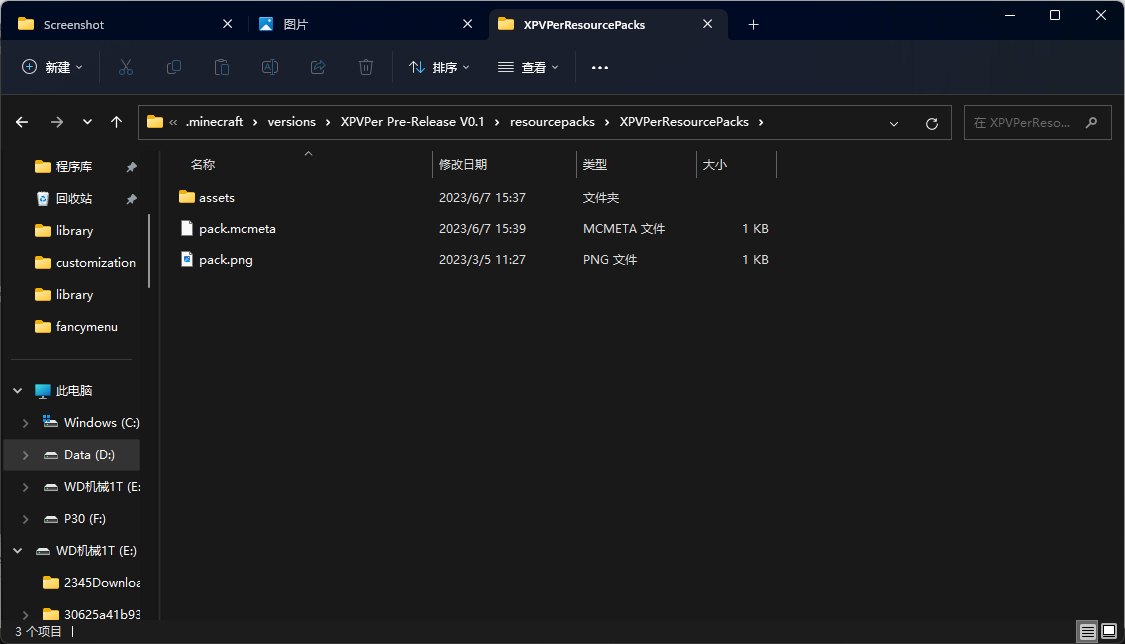Select the pack.png file icon

(187, 260)
